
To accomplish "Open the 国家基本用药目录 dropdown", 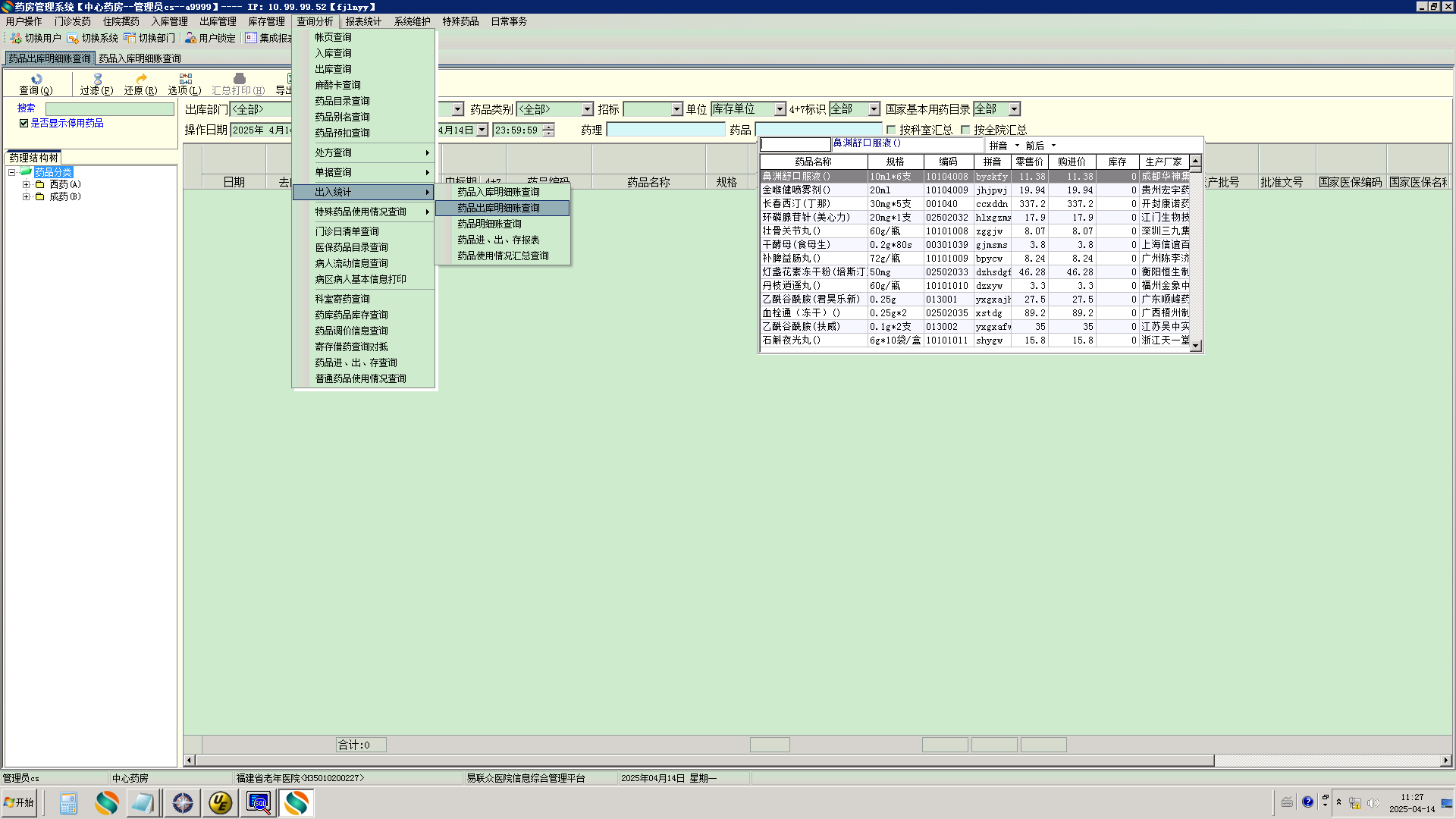I will coord(1014,109).
